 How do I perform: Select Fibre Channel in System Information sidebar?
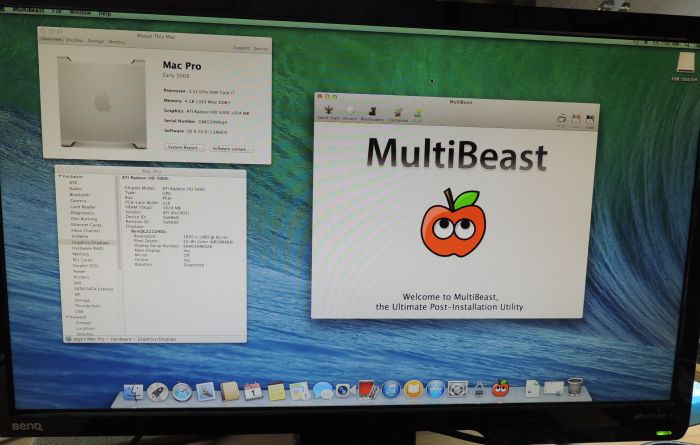86,231
